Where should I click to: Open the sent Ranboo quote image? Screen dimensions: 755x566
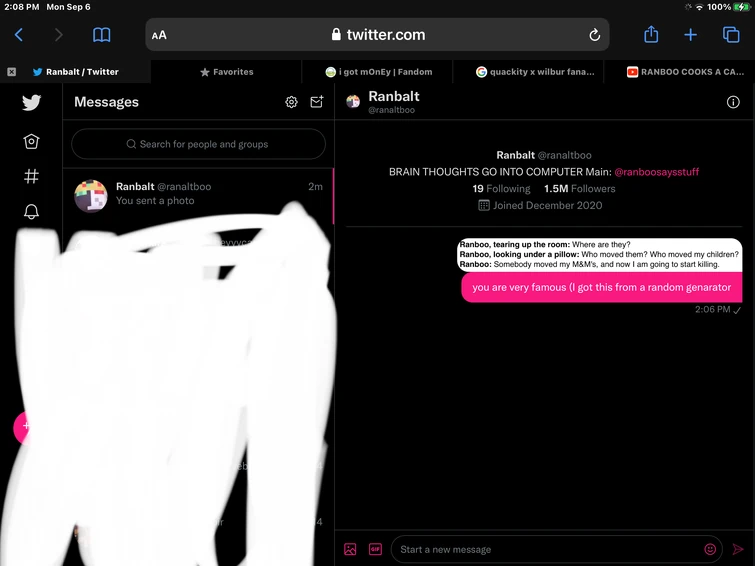(x=599, y=254)
